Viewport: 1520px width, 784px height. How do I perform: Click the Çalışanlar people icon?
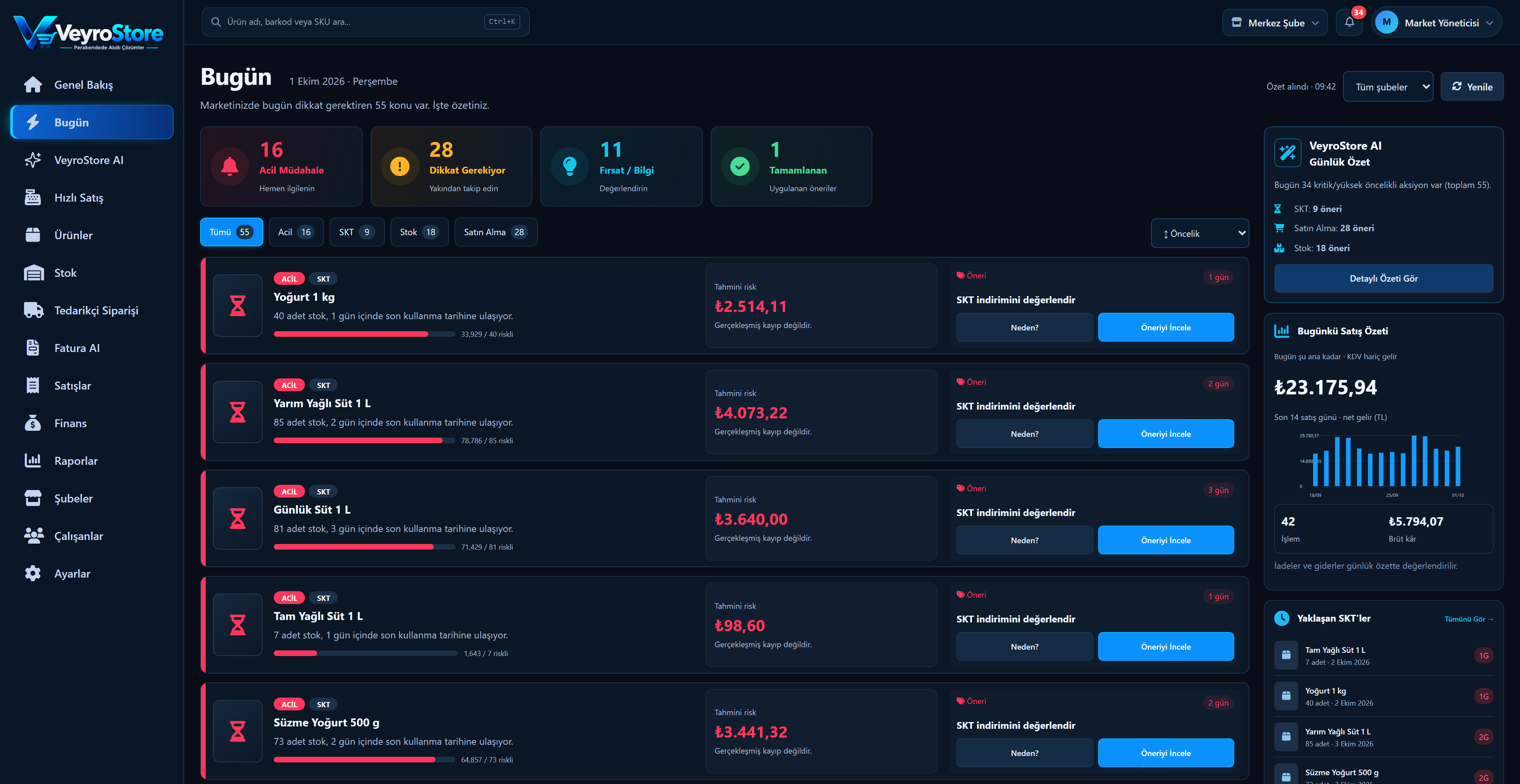coord(34,536)
